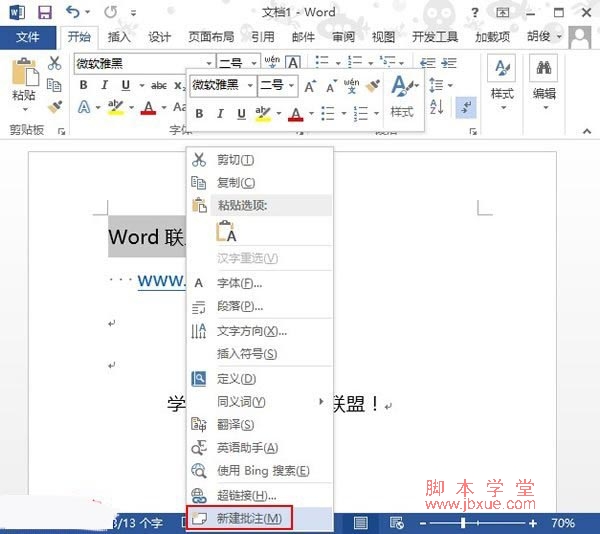Click the 胡俊 account name
The image size is (600, 534).
click(539, 37)
